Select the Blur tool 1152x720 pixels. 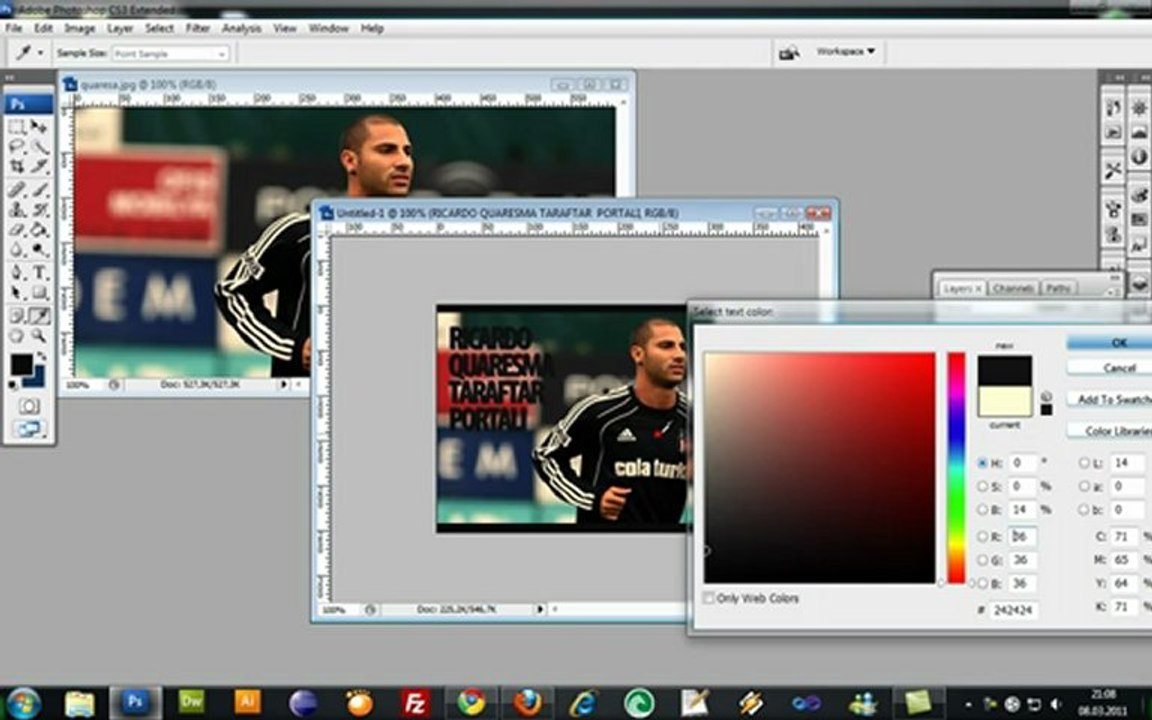pyautogui.click(x=17, y=251)
